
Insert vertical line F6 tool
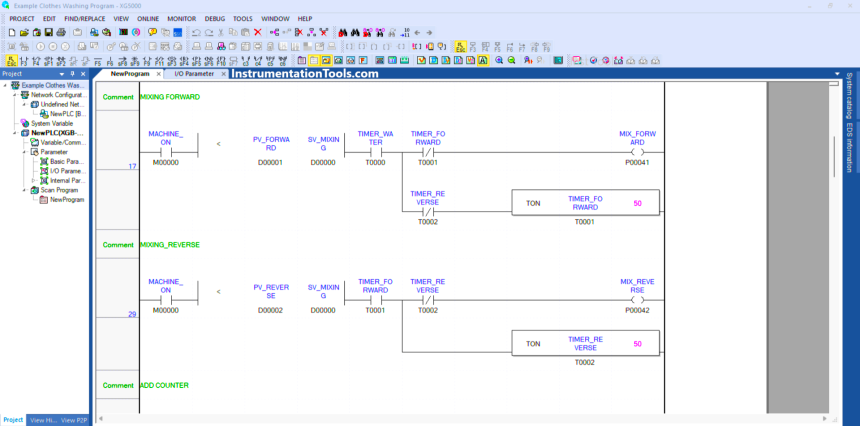point(110,60)
